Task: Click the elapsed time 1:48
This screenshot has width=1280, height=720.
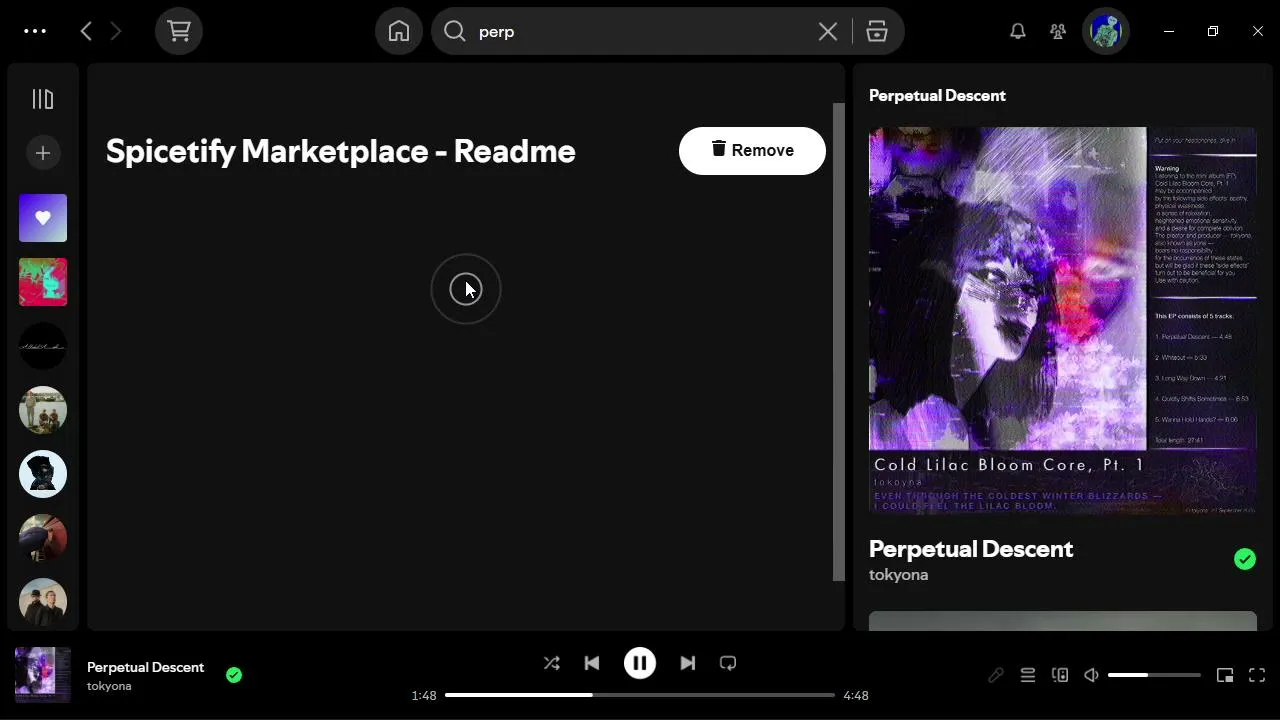Action: [x=424, y=695]
